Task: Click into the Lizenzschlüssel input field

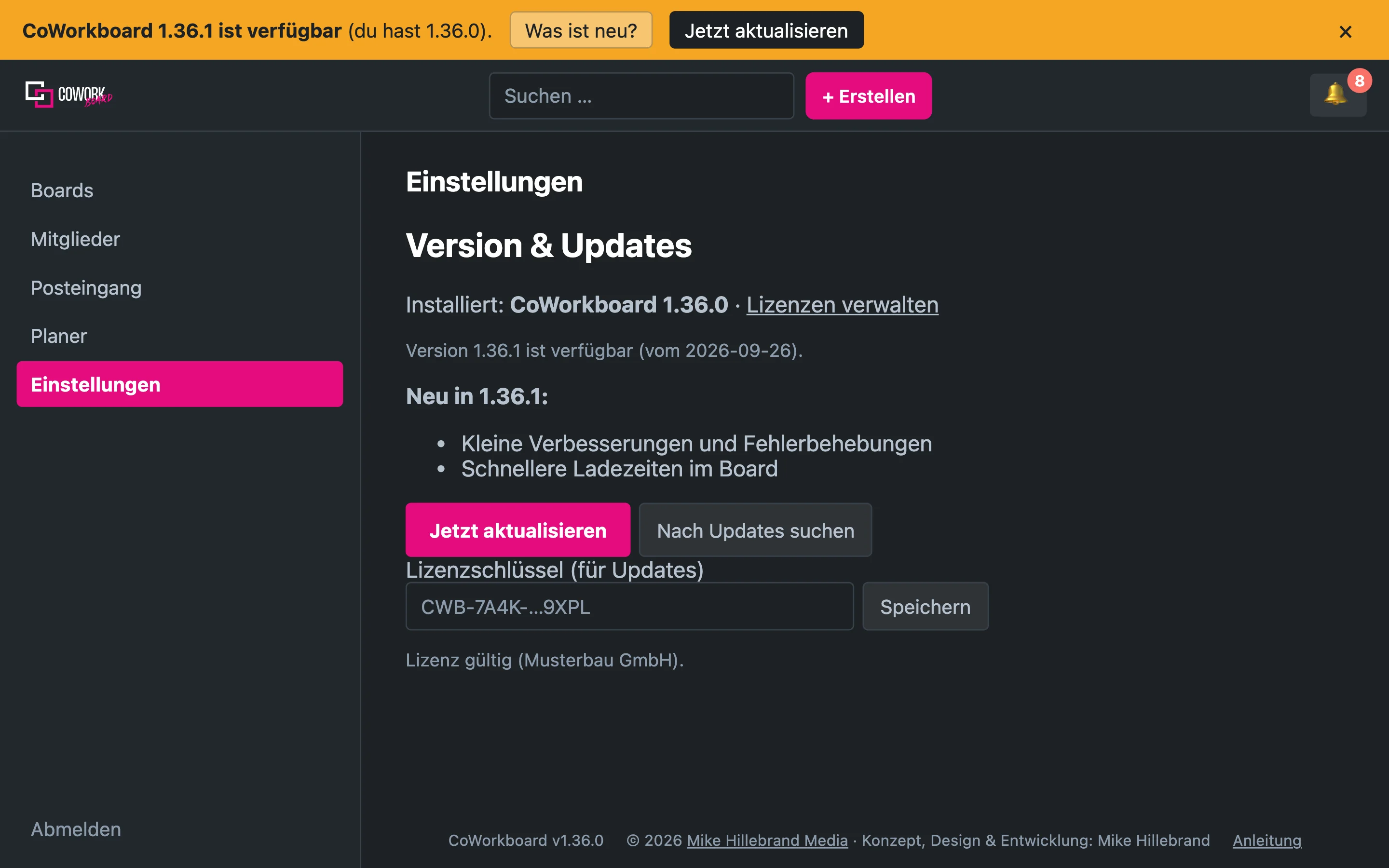Action: tap(630, 607)
